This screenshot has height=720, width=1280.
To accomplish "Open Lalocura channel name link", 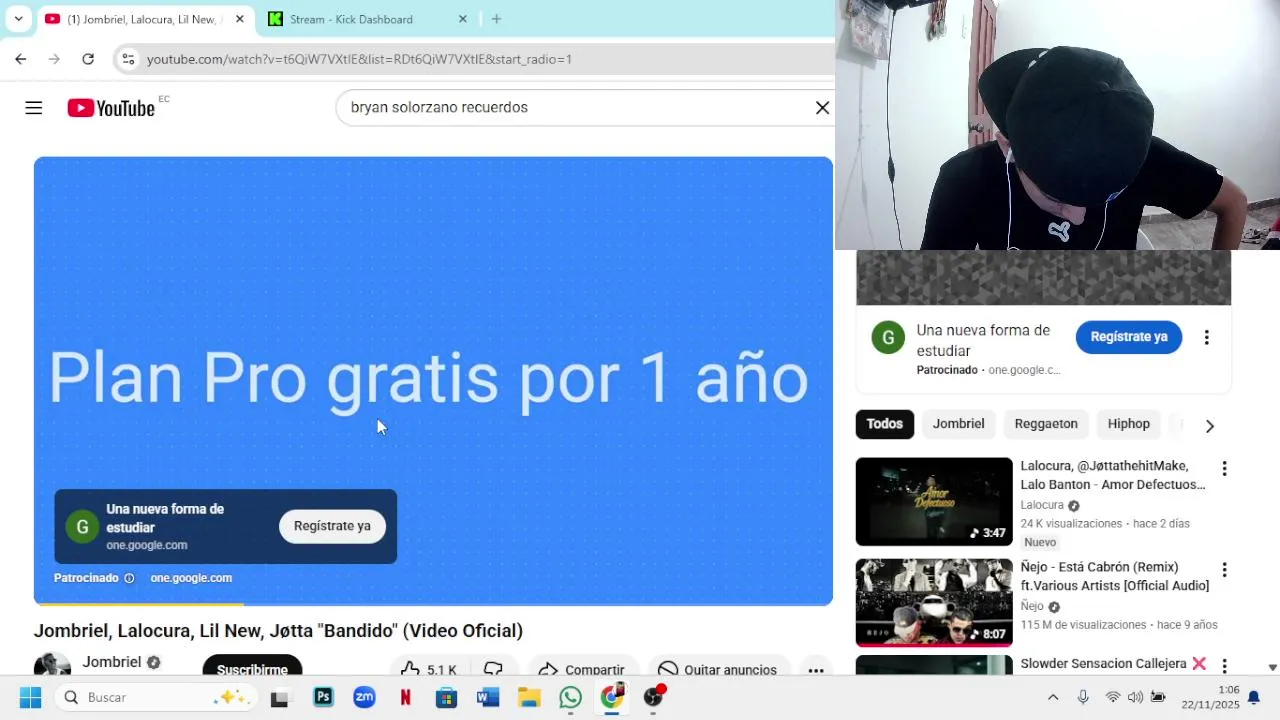I will [x=1041, y=505].
